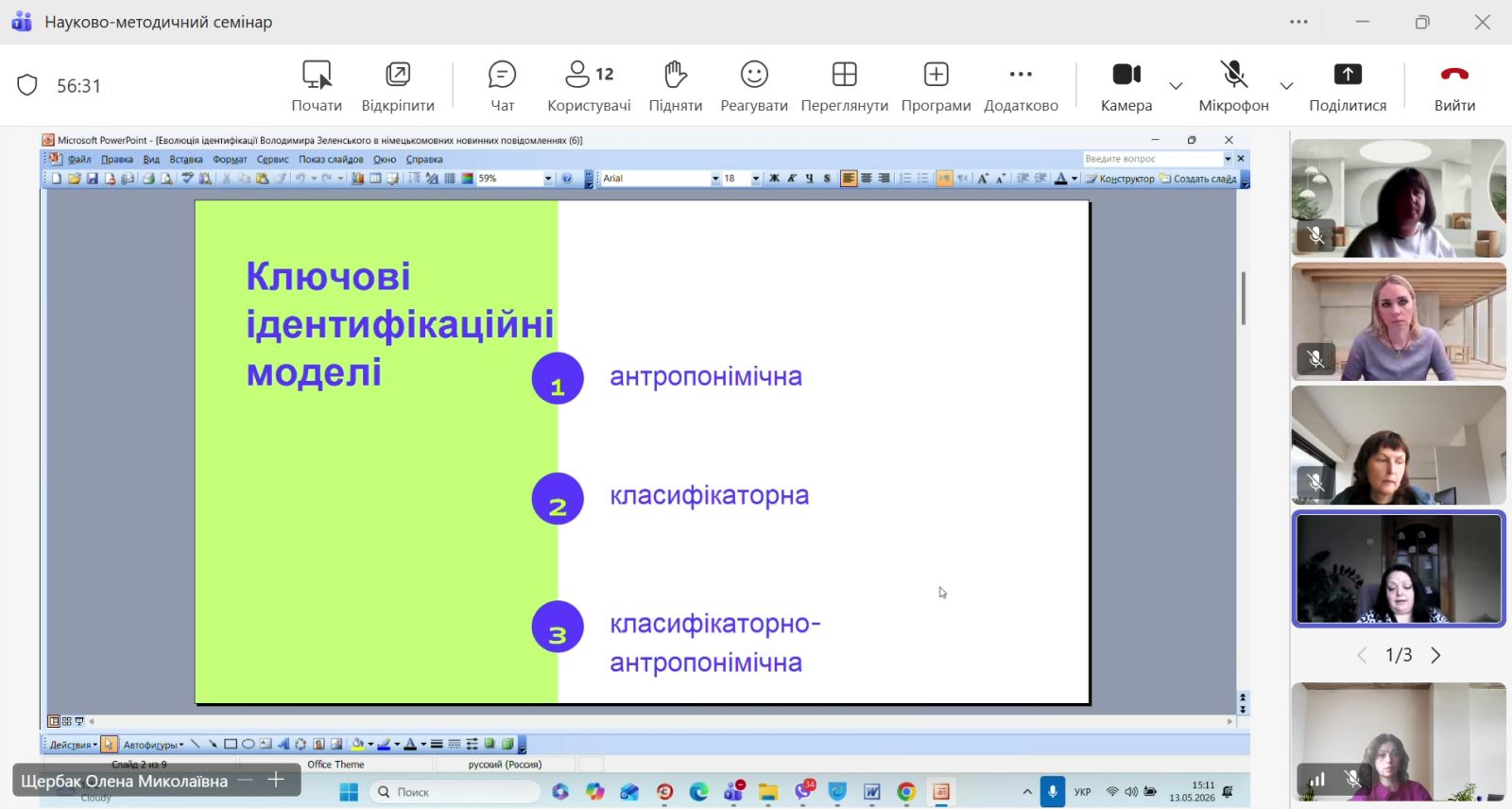Image resolution: width=1512 pixels, height=809 pixels.
Task: Toggle align text left button
Action: click(849, 179)
